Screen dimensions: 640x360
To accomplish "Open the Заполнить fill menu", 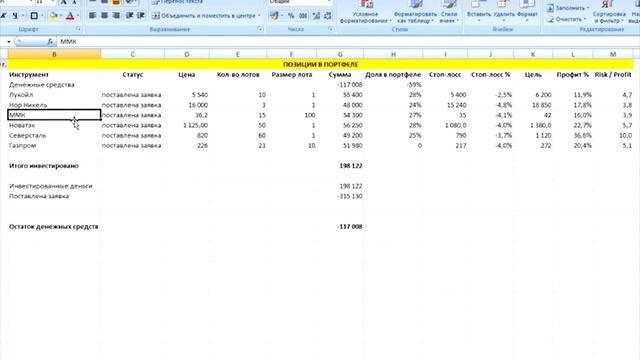I will click(567, 8).
